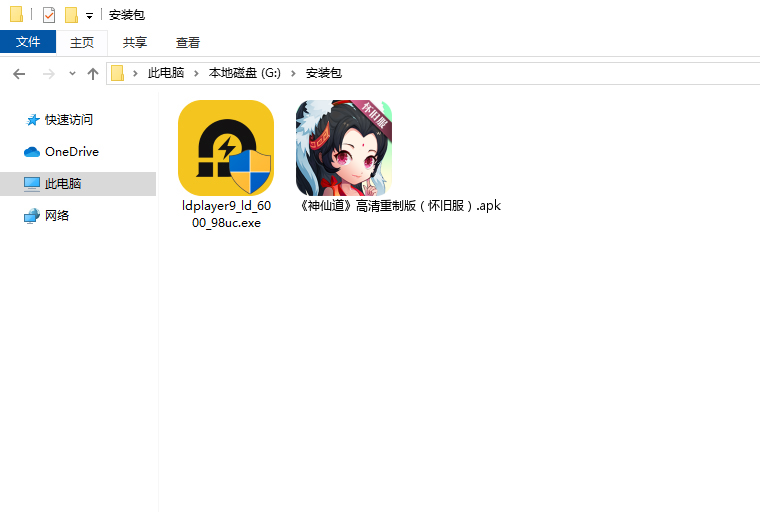Image resolution: width=760 pixels, height=512 pixels.
Task: Click the OneDrive cloud icon
Action: (32, 152)
